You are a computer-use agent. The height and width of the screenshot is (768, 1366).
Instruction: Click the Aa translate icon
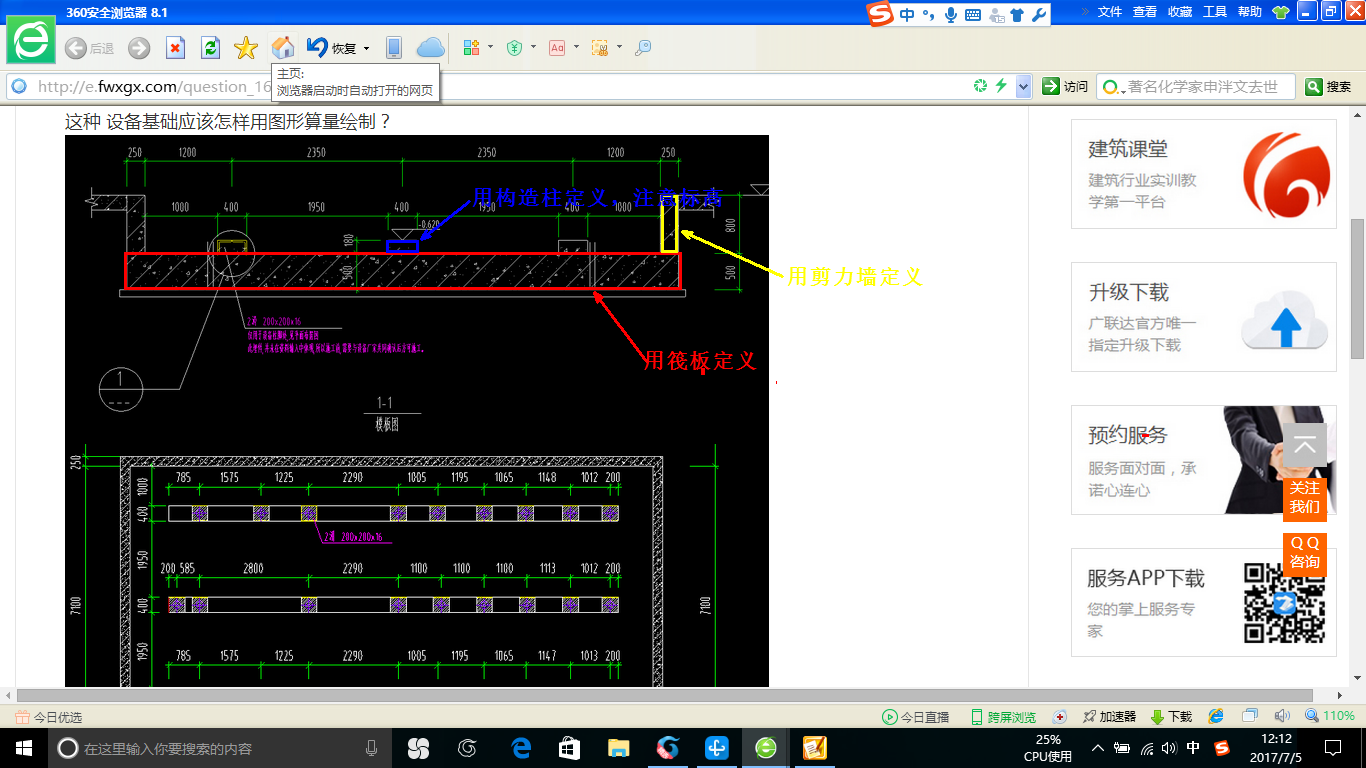point(557,47)
